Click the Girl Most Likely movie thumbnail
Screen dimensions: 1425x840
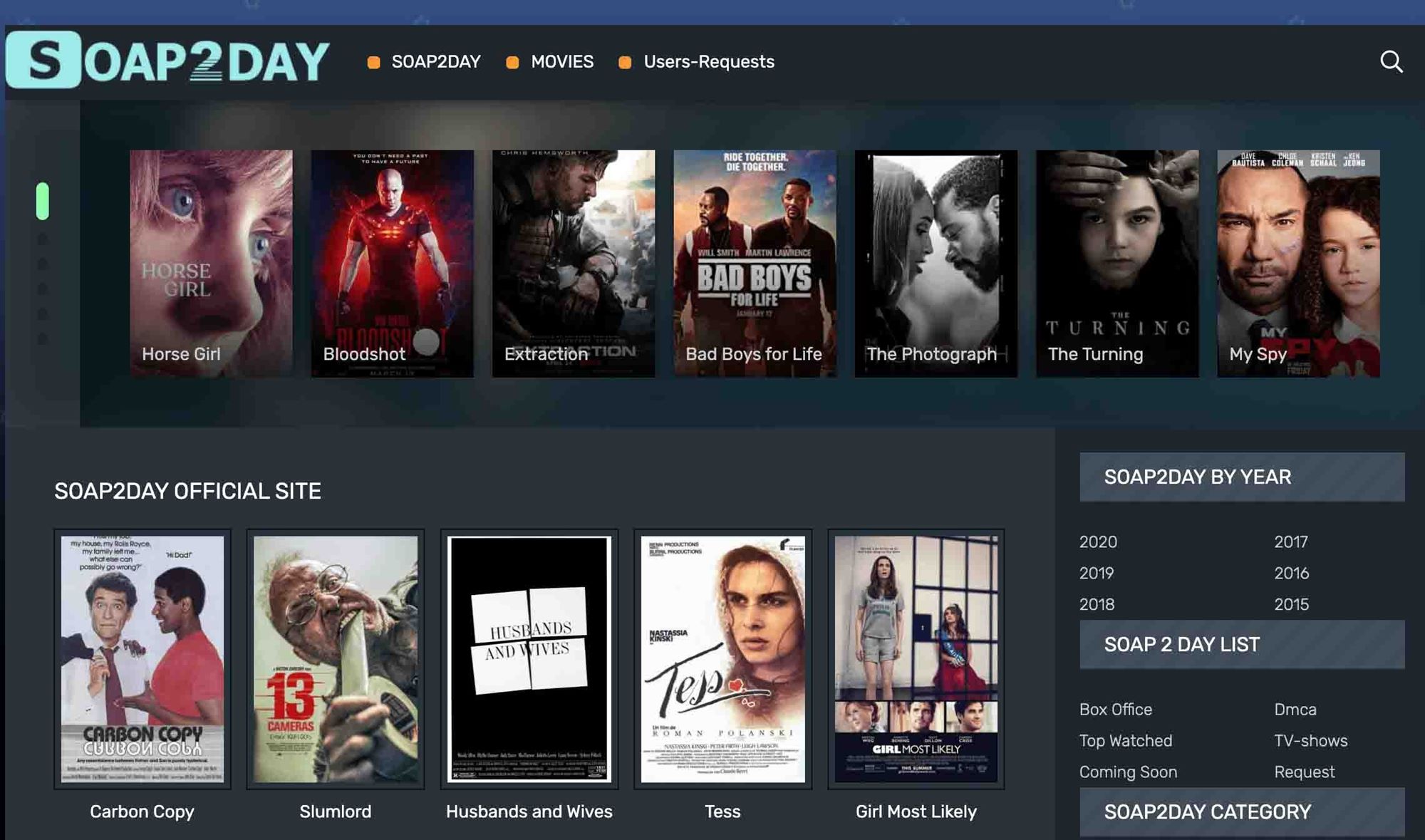click(916, 658)
